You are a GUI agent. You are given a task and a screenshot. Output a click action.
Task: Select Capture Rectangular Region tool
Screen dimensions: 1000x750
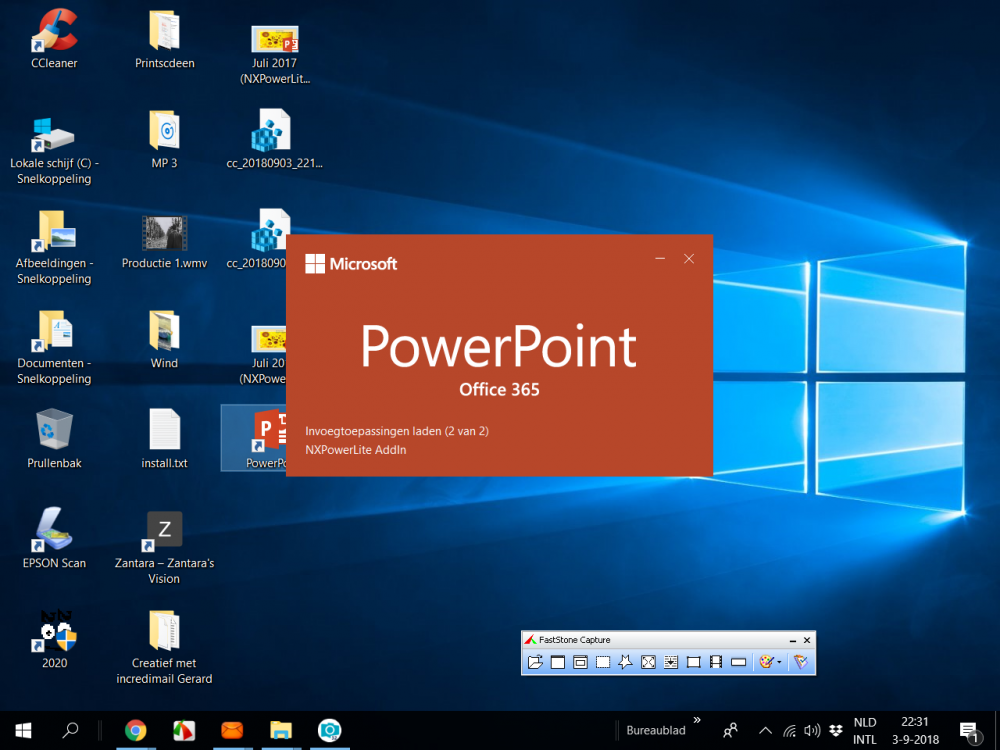click(603, 662)
